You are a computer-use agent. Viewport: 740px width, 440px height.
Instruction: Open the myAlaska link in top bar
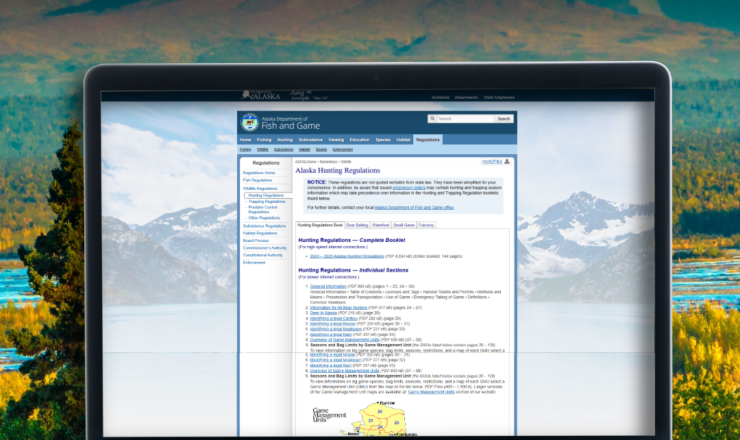point(440,97)
